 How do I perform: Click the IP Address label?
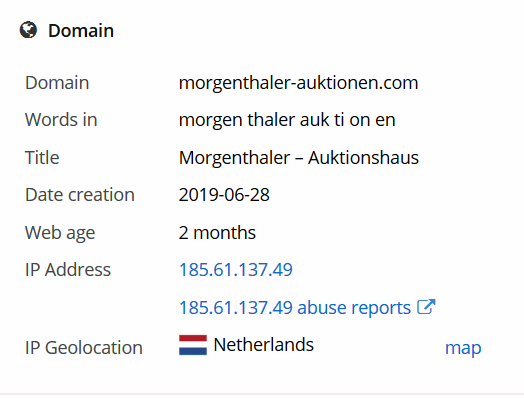68,270
